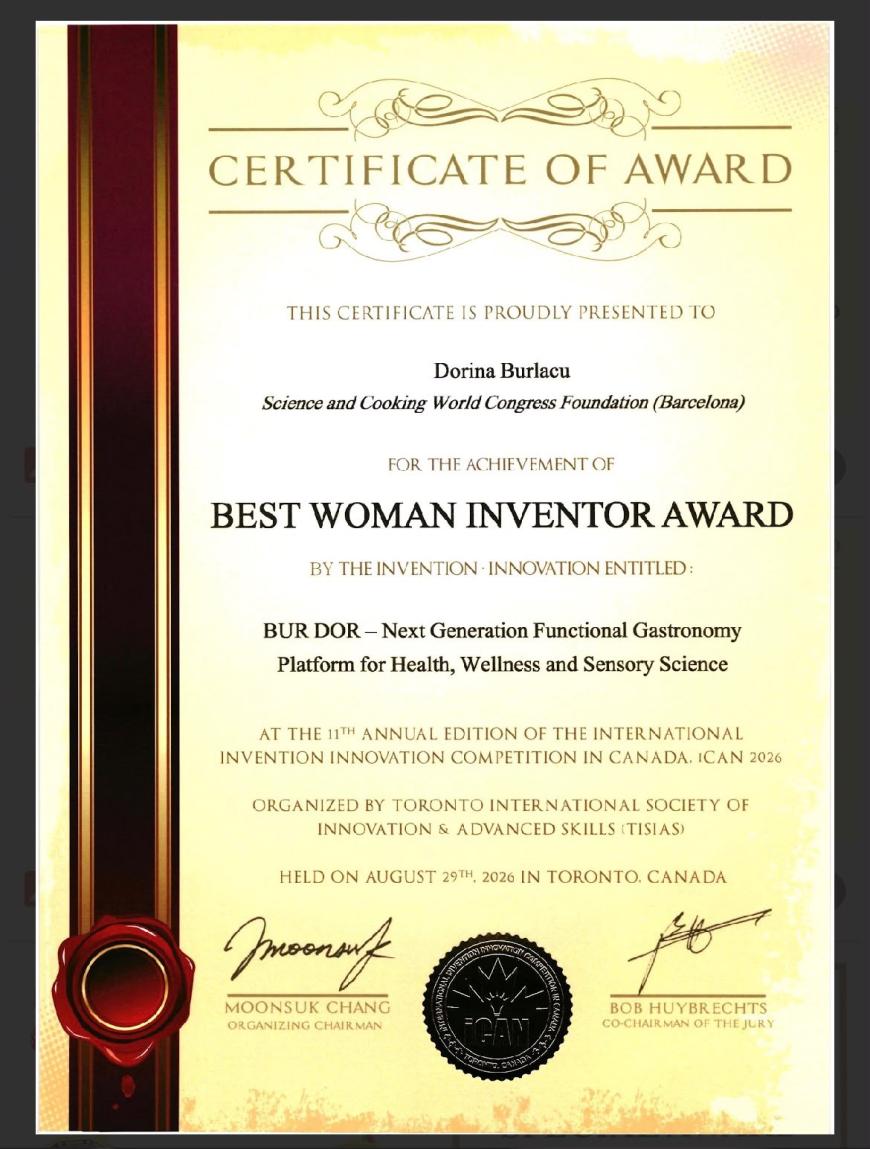Click the 'CERTIFICATE OF AWARD' heading
Image resolution: width=870 pixels, height=1149 pixels.
pyautogui.click(x=501, y=169)
